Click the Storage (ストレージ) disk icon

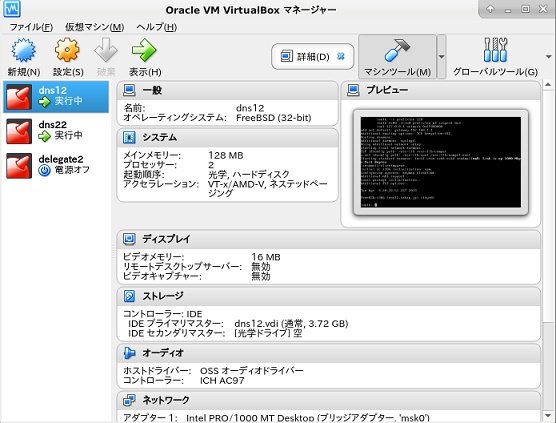129,296
